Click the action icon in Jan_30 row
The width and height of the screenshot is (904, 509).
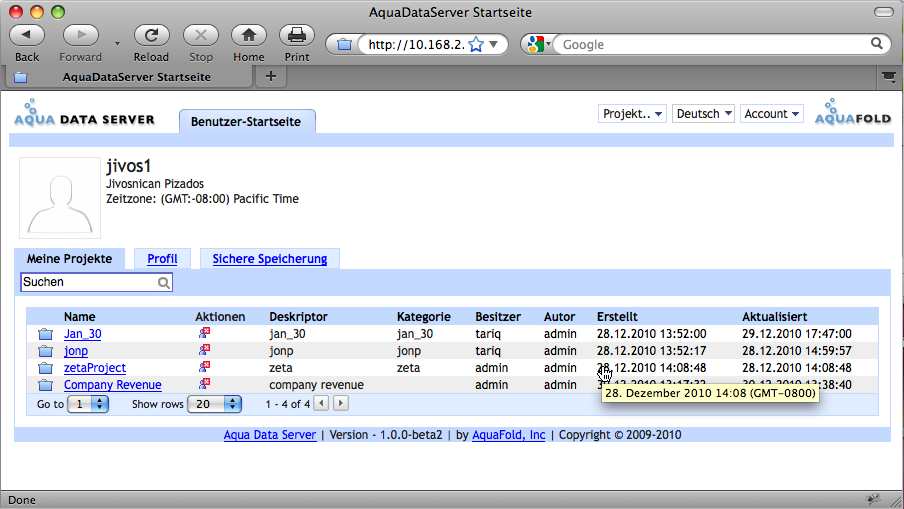(204, 333)
